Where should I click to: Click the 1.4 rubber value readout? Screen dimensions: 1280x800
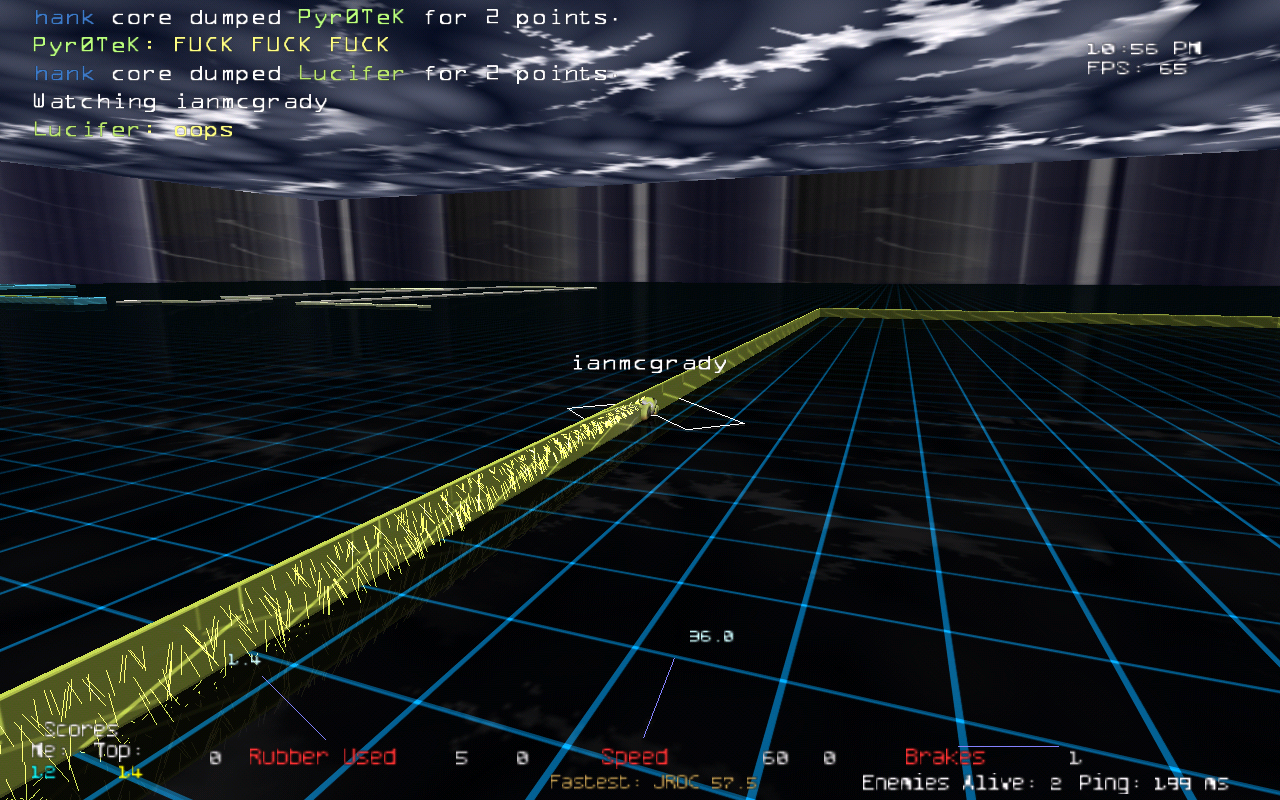[243, 659]
